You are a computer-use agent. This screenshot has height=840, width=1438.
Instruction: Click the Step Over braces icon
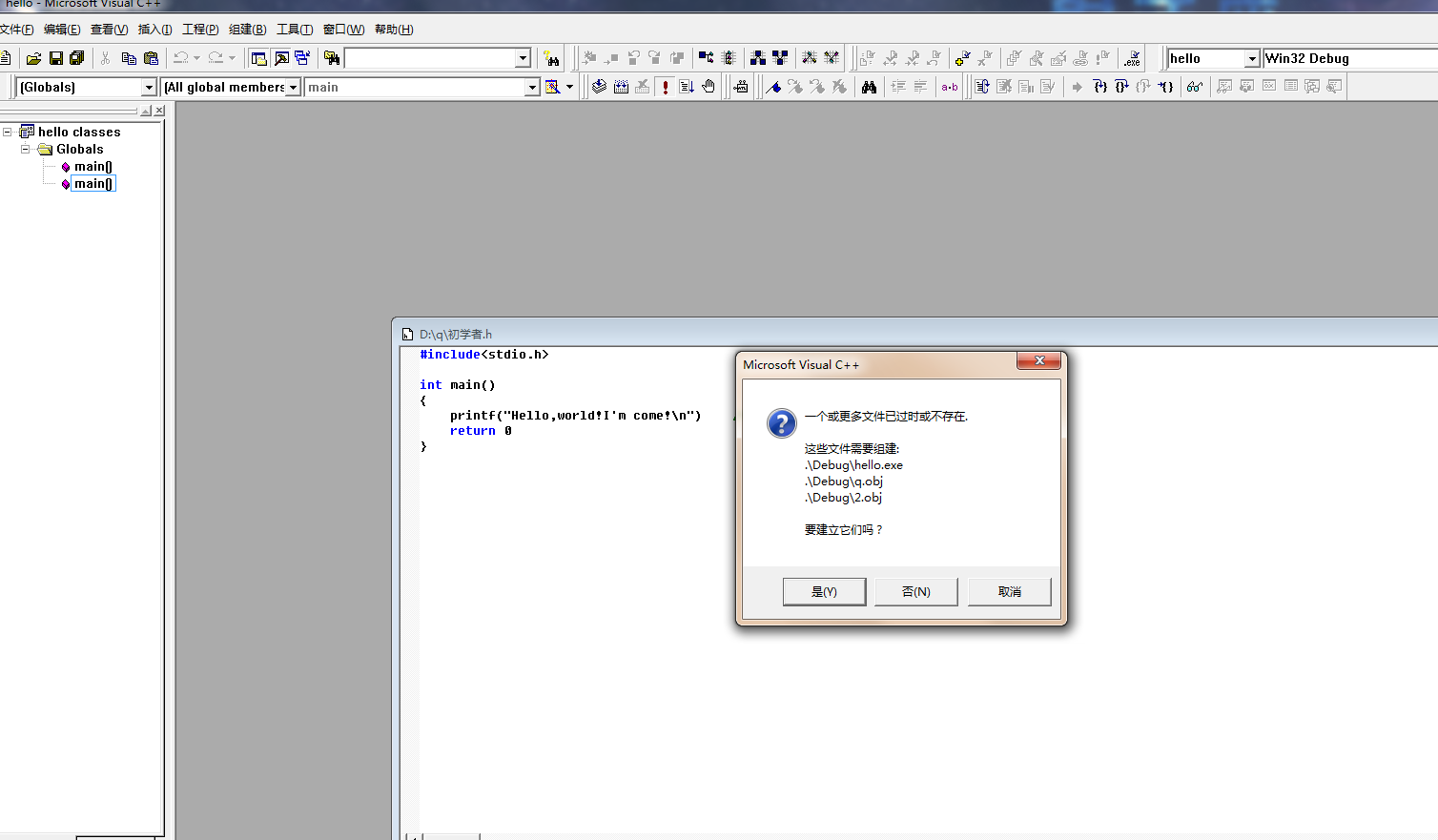pyautogui.click(x=1121, y=87)
